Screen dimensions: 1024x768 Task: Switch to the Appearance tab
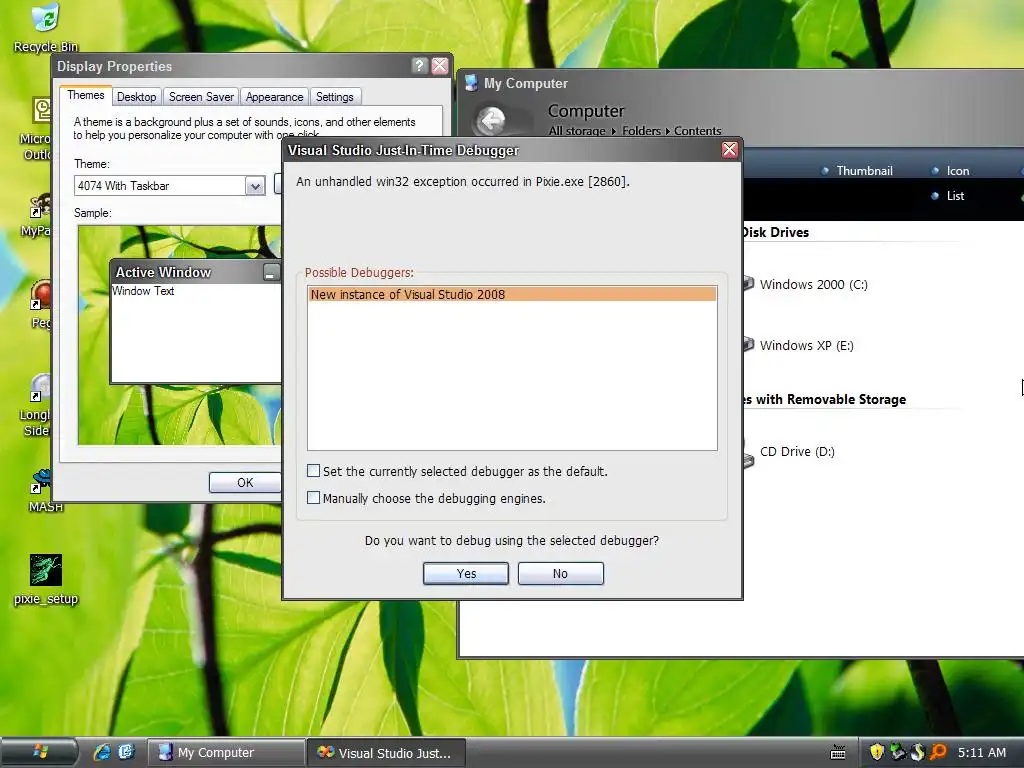(x=274, y=97)
